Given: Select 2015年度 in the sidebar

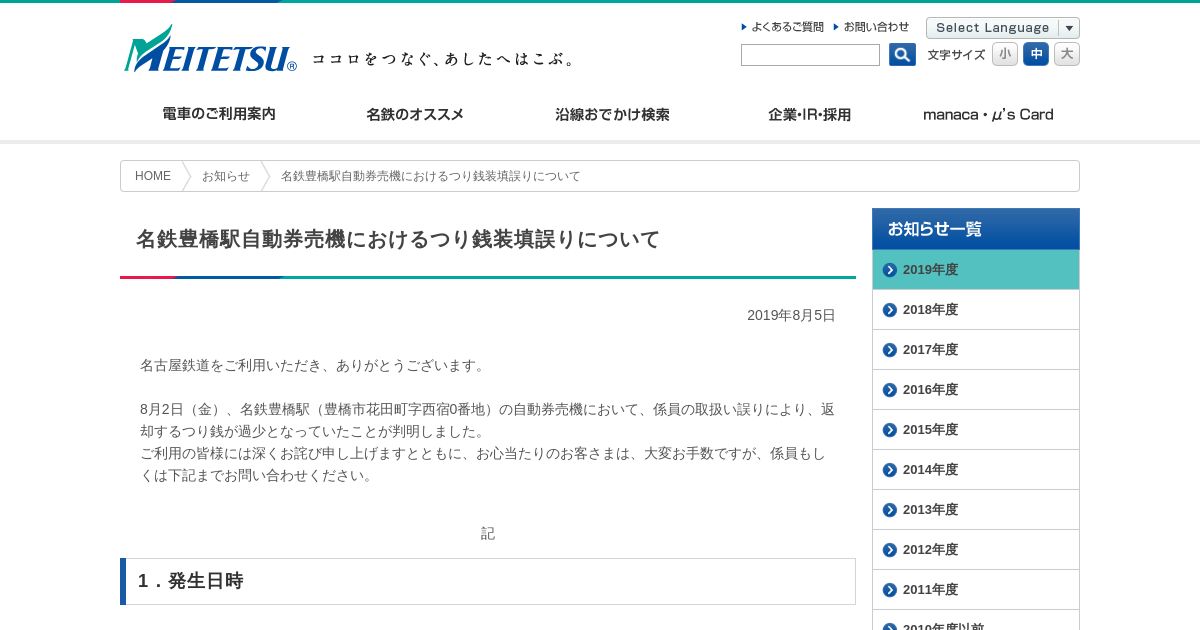Looking at the screenshot, I should 976,430.
